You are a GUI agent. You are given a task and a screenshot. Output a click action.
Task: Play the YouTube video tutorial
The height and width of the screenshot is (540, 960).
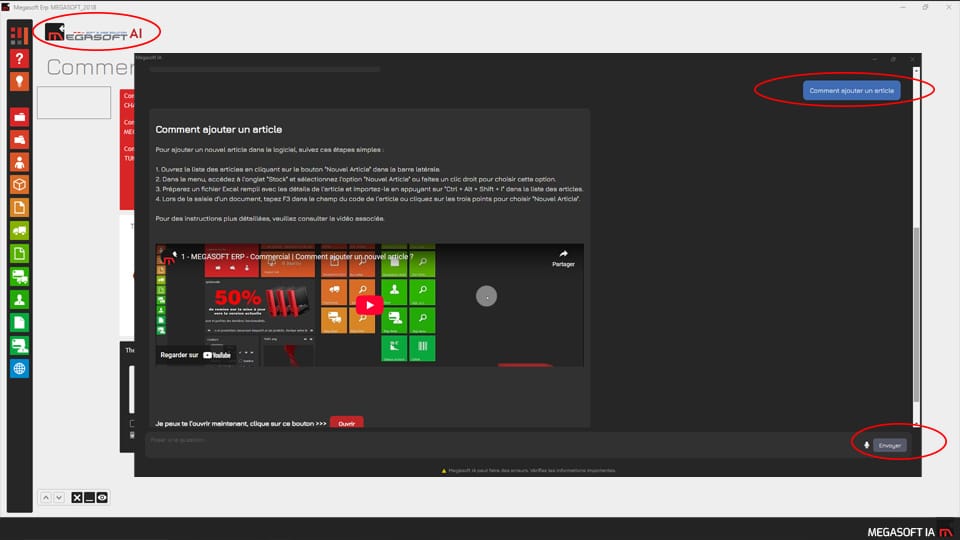click(369, 305)
